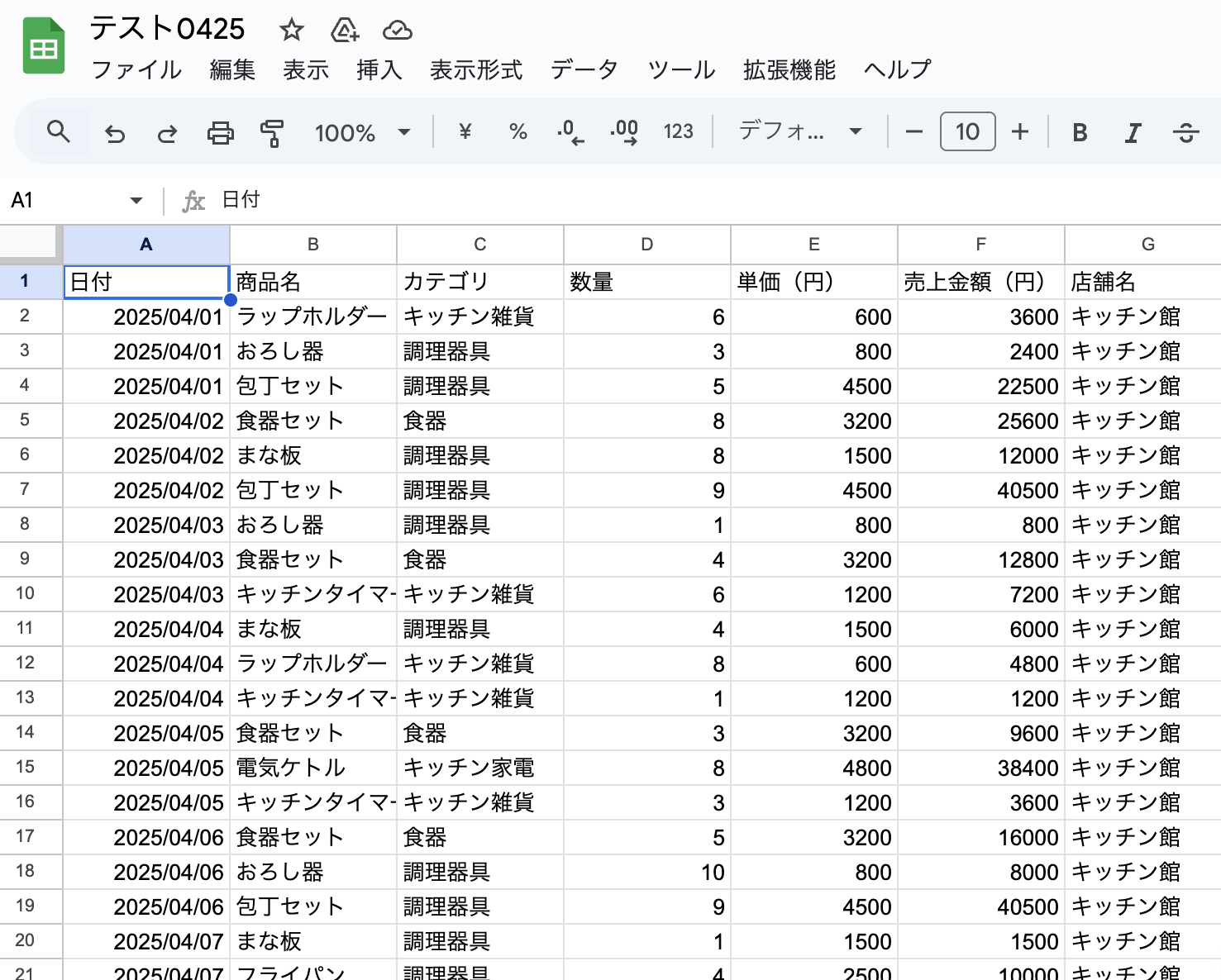Star the テスト0425 document
Screen dimensions: 1221x980
click(x=291, y=31)
